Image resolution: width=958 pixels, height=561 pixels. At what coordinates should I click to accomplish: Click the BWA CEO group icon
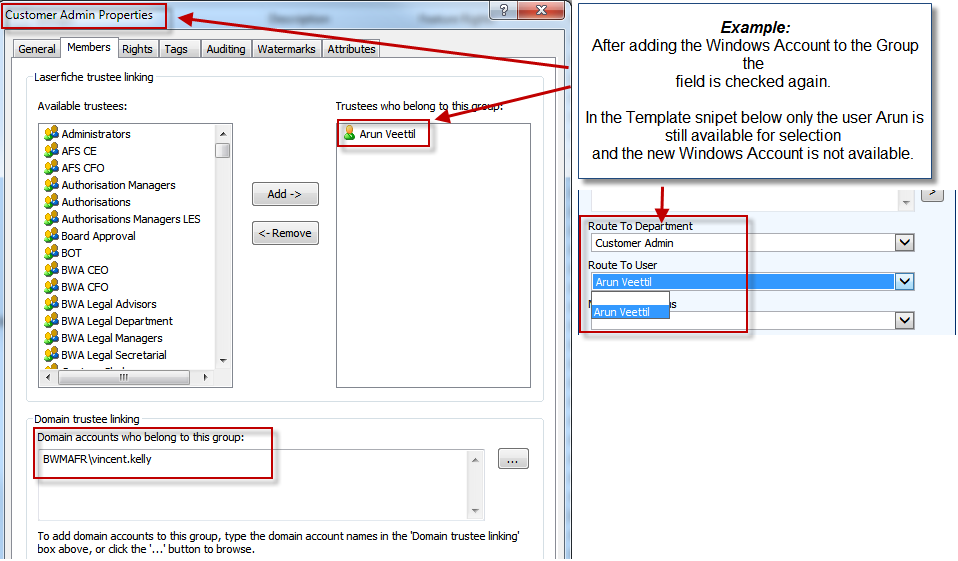click(x=51, y=270)
